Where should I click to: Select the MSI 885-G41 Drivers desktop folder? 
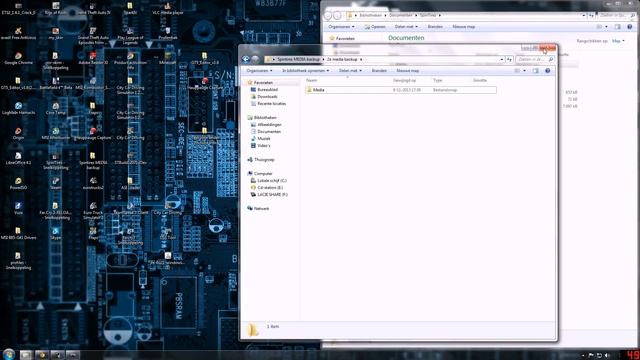tap(18, 233)
